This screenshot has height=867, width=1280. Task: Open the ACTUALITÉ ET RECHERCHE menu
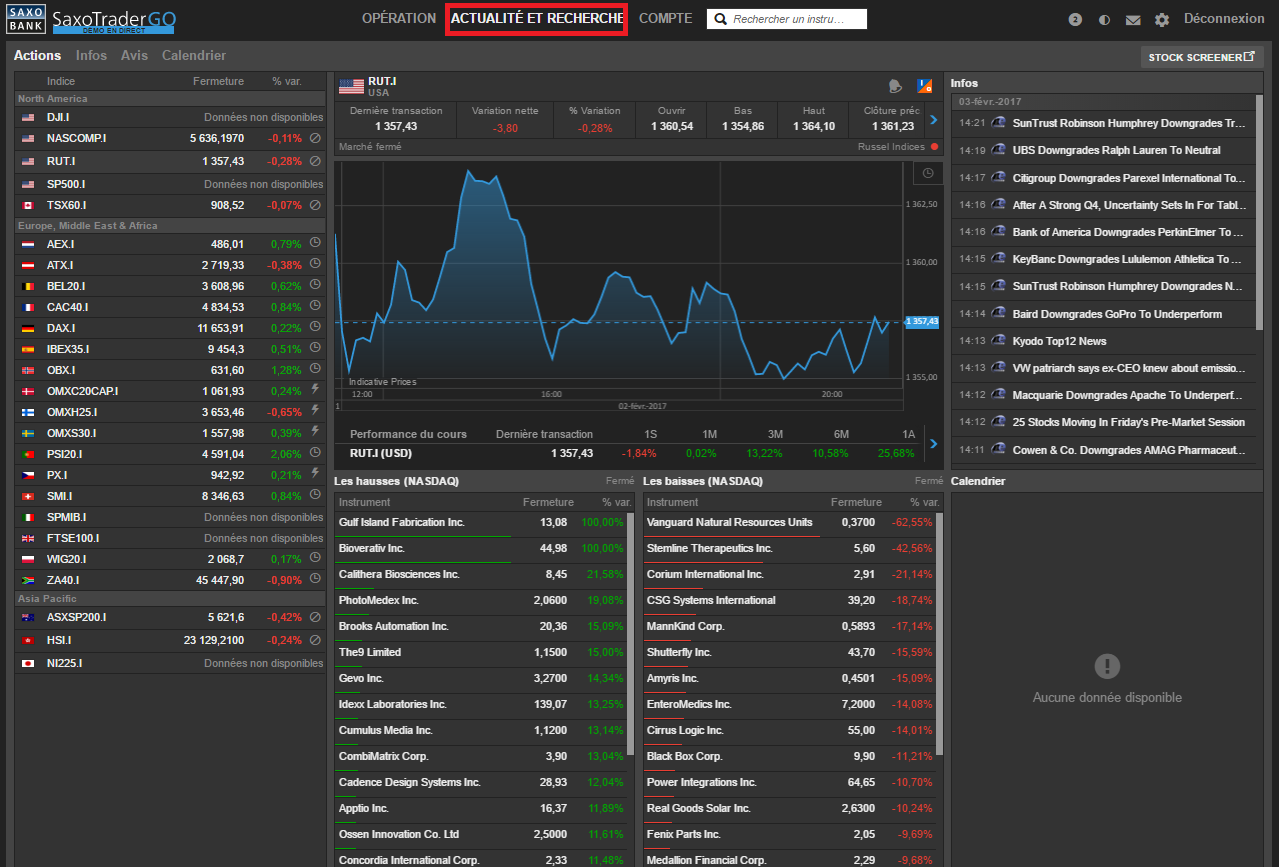(537, 19)
